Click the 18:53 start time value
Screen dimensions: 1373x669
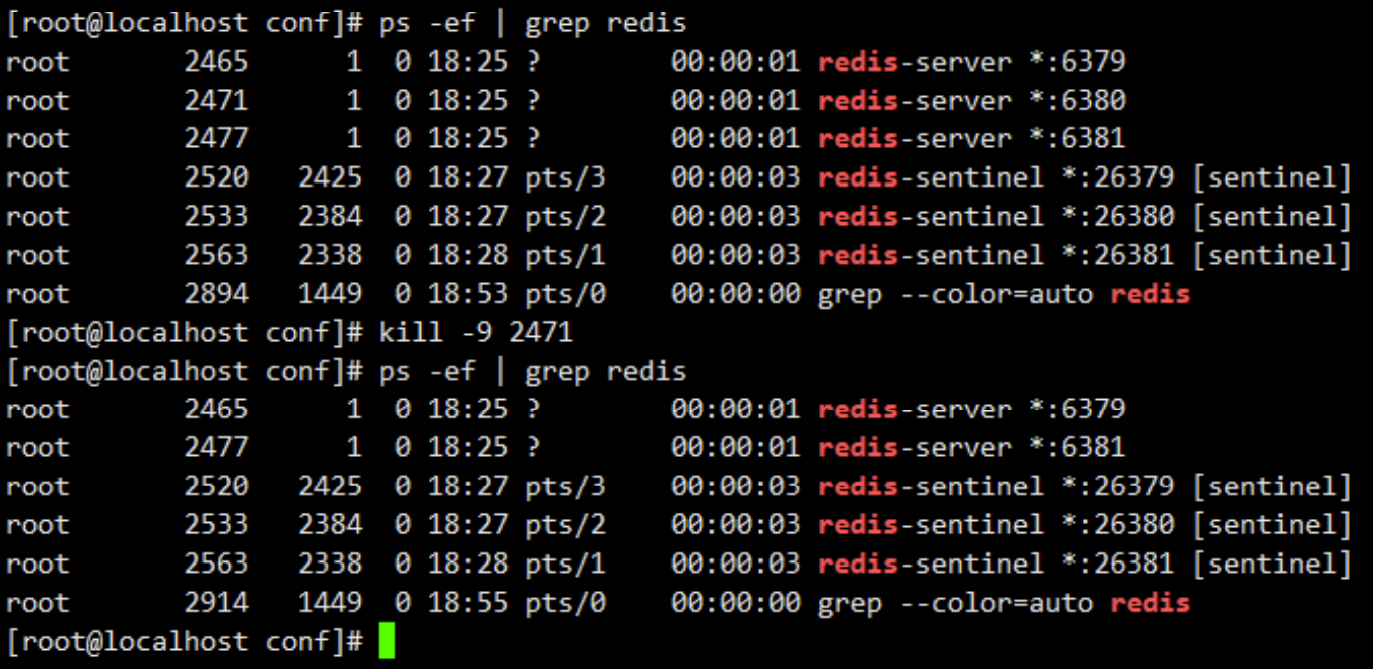(x=468, y=294)
